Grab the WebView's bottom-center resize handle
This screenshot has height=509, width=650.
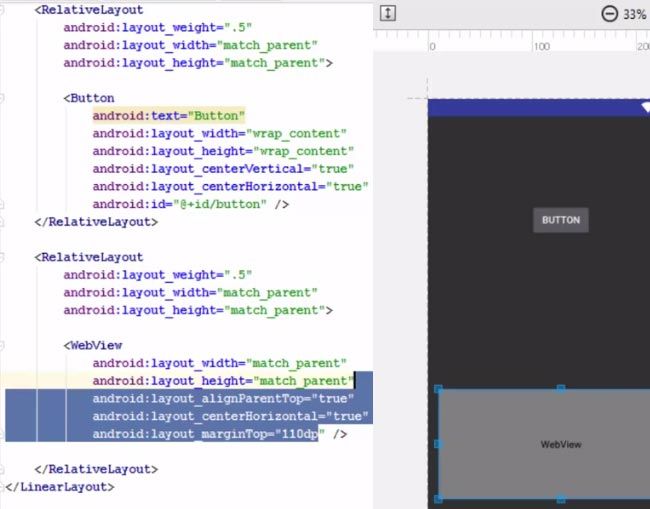pos(560,499)
